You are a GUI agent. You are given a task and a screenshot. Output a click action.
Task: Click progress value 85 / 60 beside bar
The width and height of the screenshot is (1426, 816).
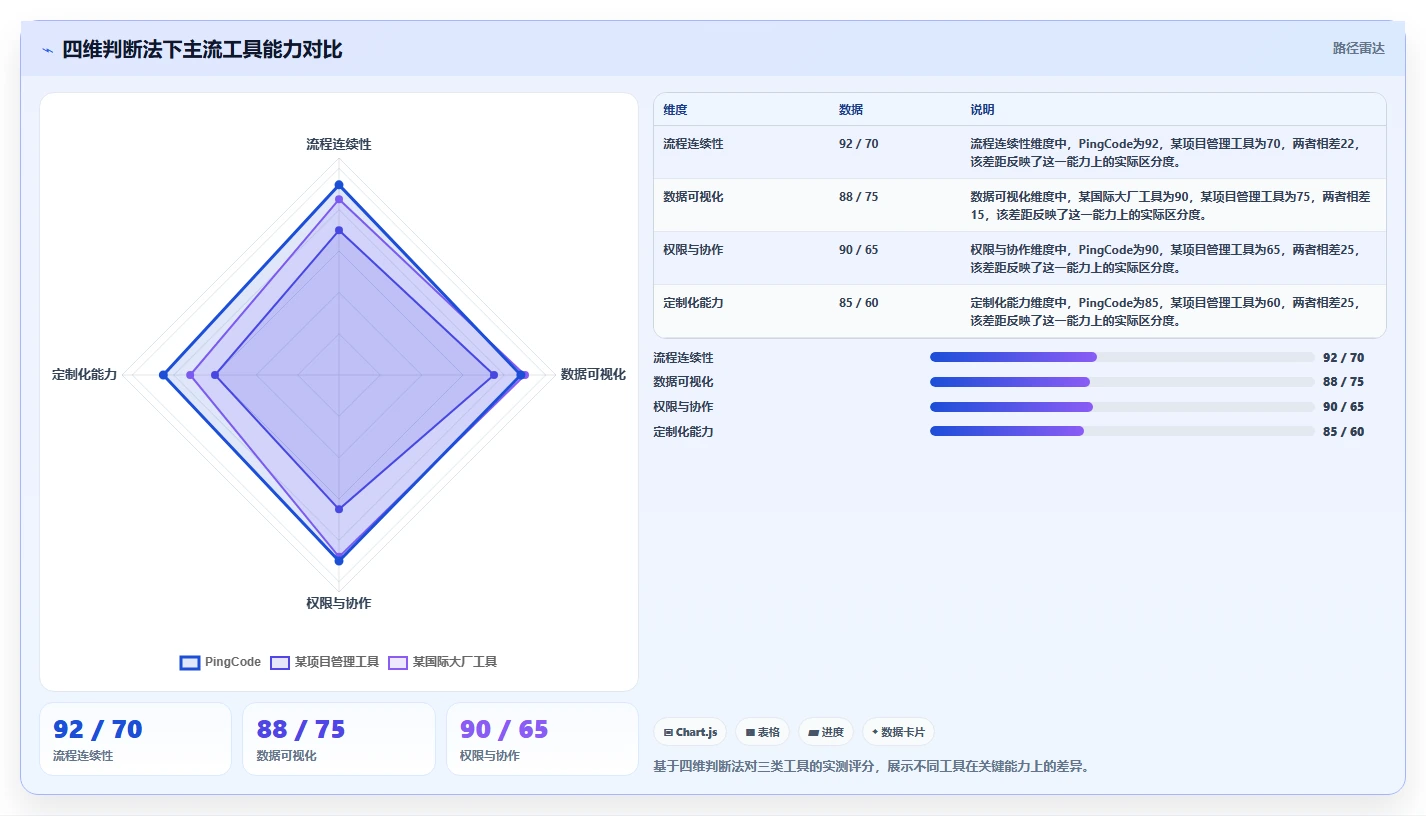pyautogui.click(x=1343, y=432)
